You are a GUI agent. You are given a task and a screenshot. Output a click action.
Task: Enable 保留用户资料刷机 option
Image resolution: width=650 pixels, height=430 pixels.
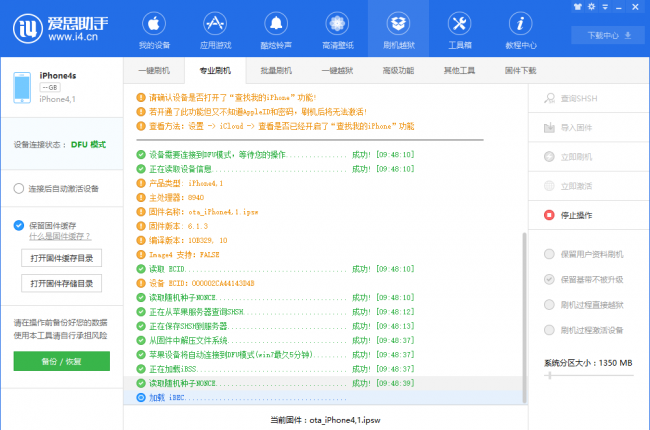pyautogui.click(x=549, y=254)
